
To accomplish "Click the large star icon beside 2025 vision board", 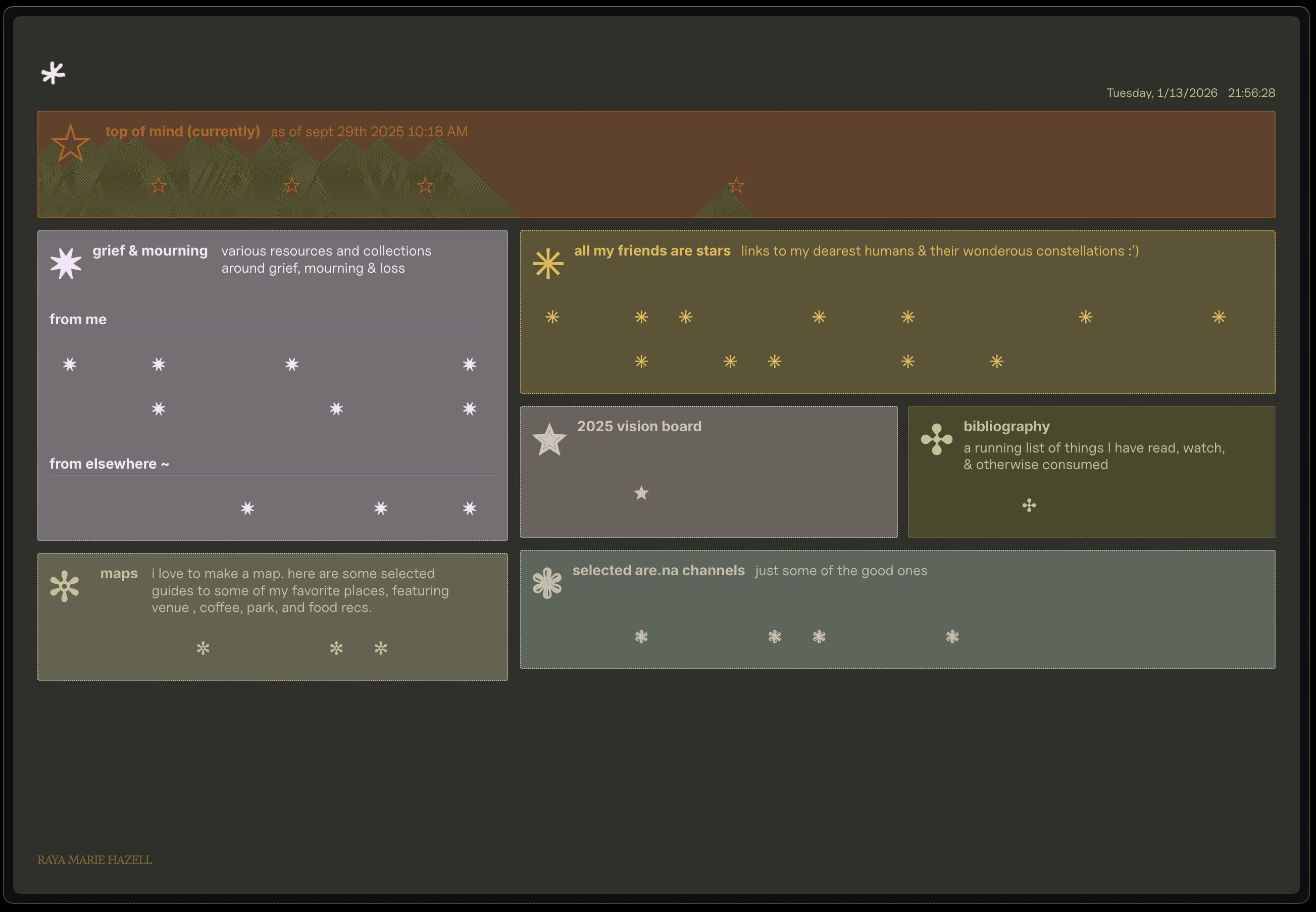I will [x=549, y=440].
